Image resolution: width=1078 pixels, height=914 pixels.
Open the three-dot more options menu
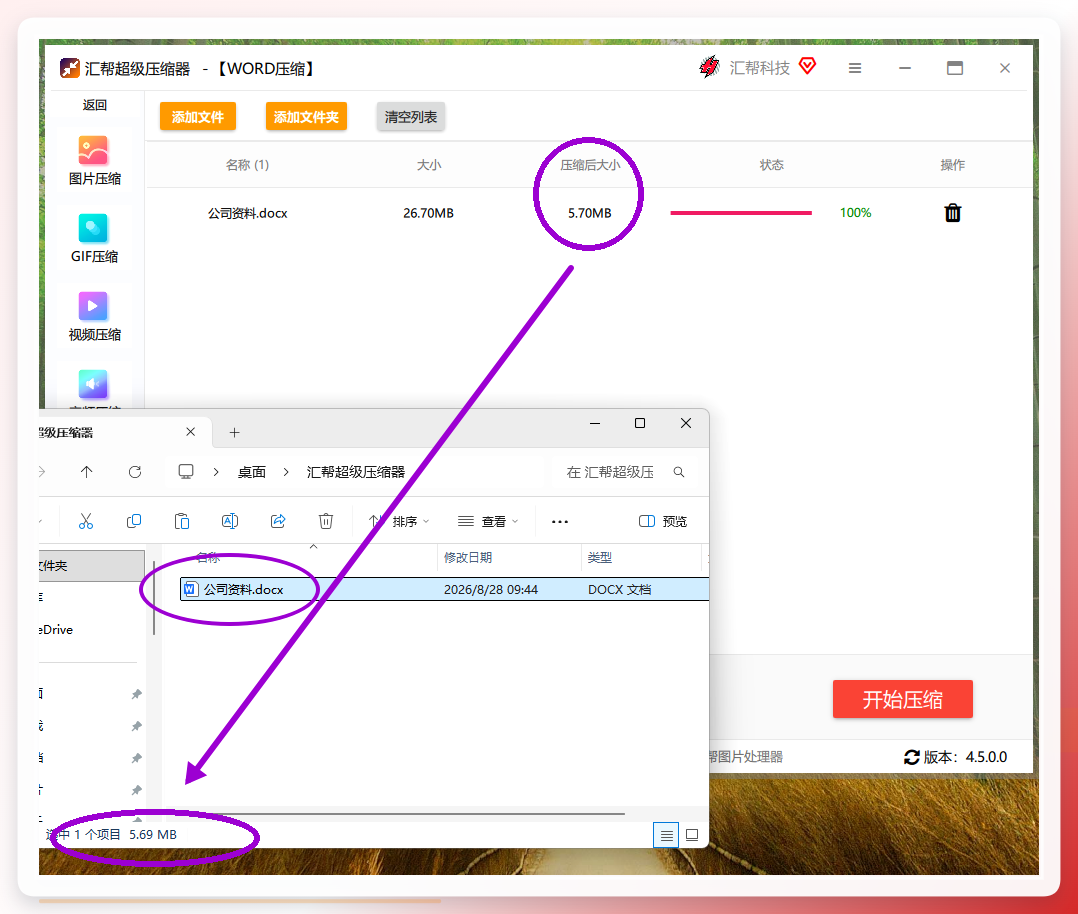[x=560, y=522]
